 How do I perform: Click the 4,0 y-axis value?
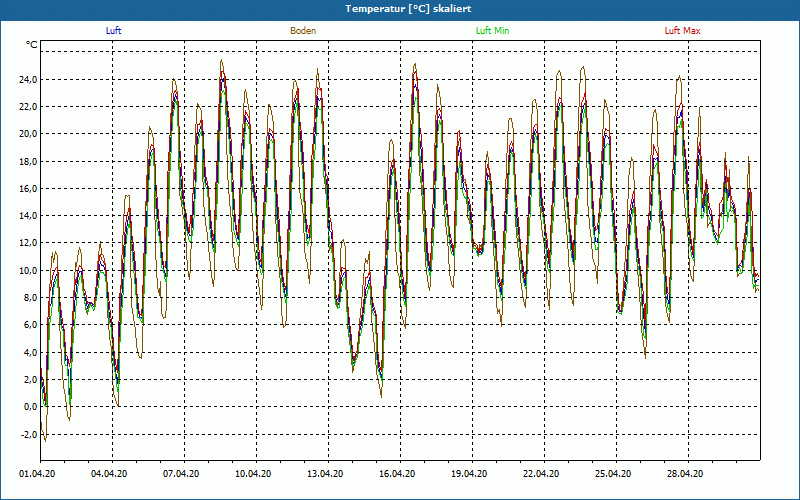click(x=30, y=353)
